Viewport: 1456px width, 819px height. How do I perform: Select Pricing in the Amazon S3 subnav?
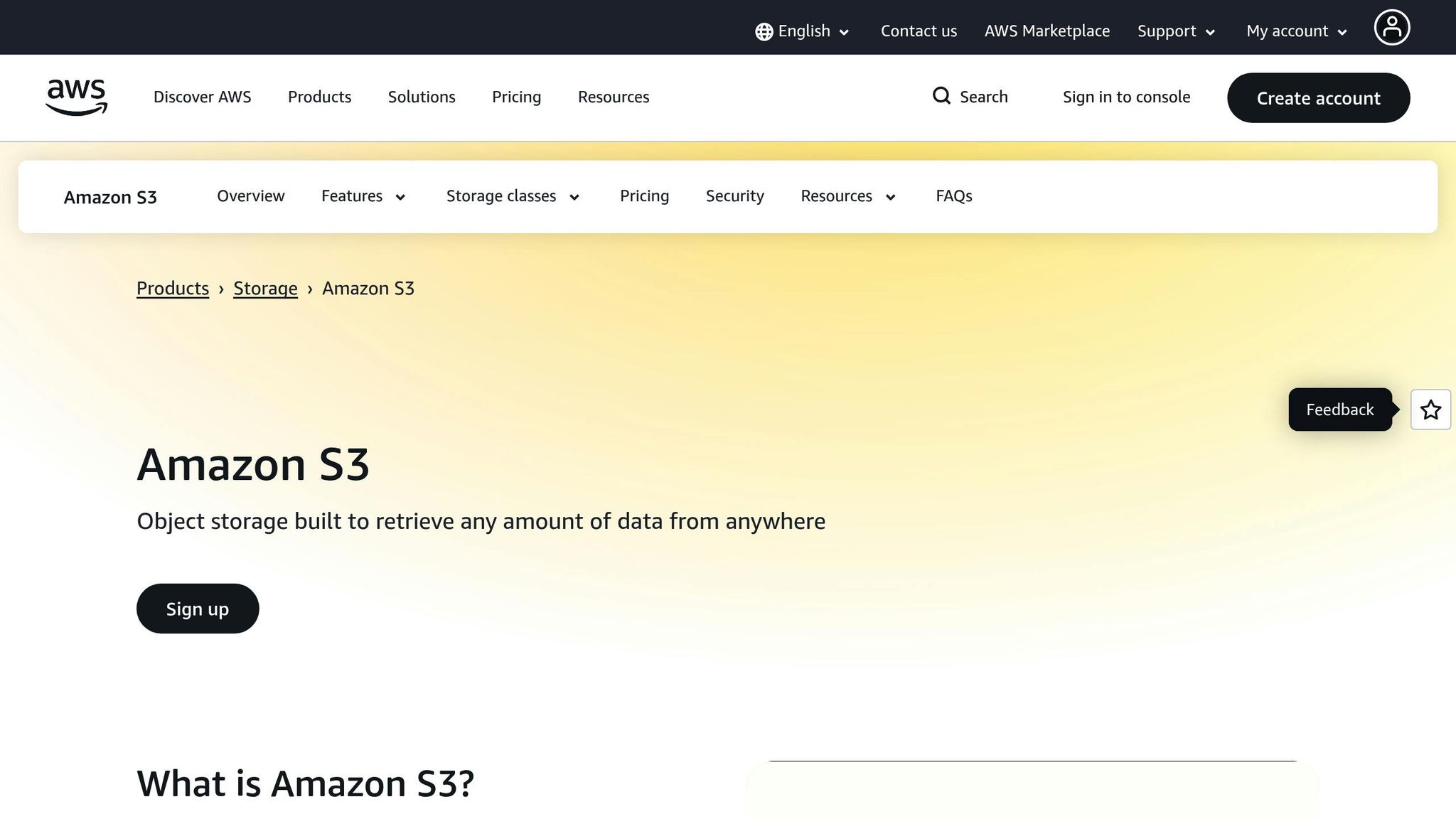tap(644, 196)
